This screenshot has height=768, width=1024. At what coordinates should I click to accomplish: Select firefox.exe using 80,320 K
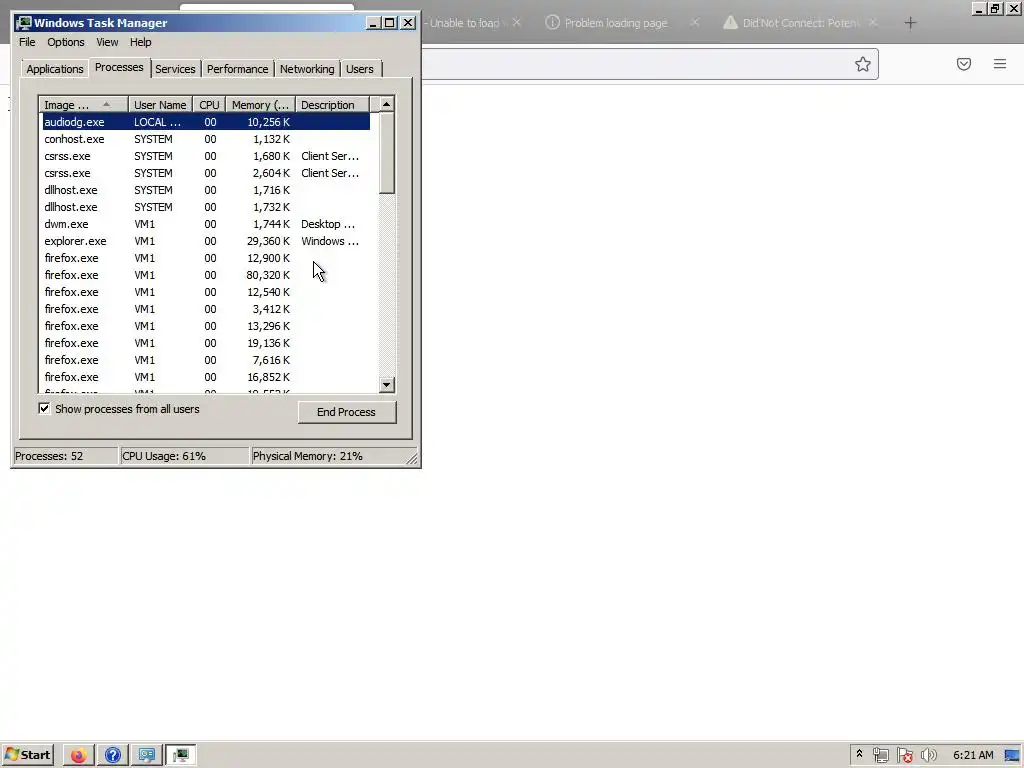[206, 275]
